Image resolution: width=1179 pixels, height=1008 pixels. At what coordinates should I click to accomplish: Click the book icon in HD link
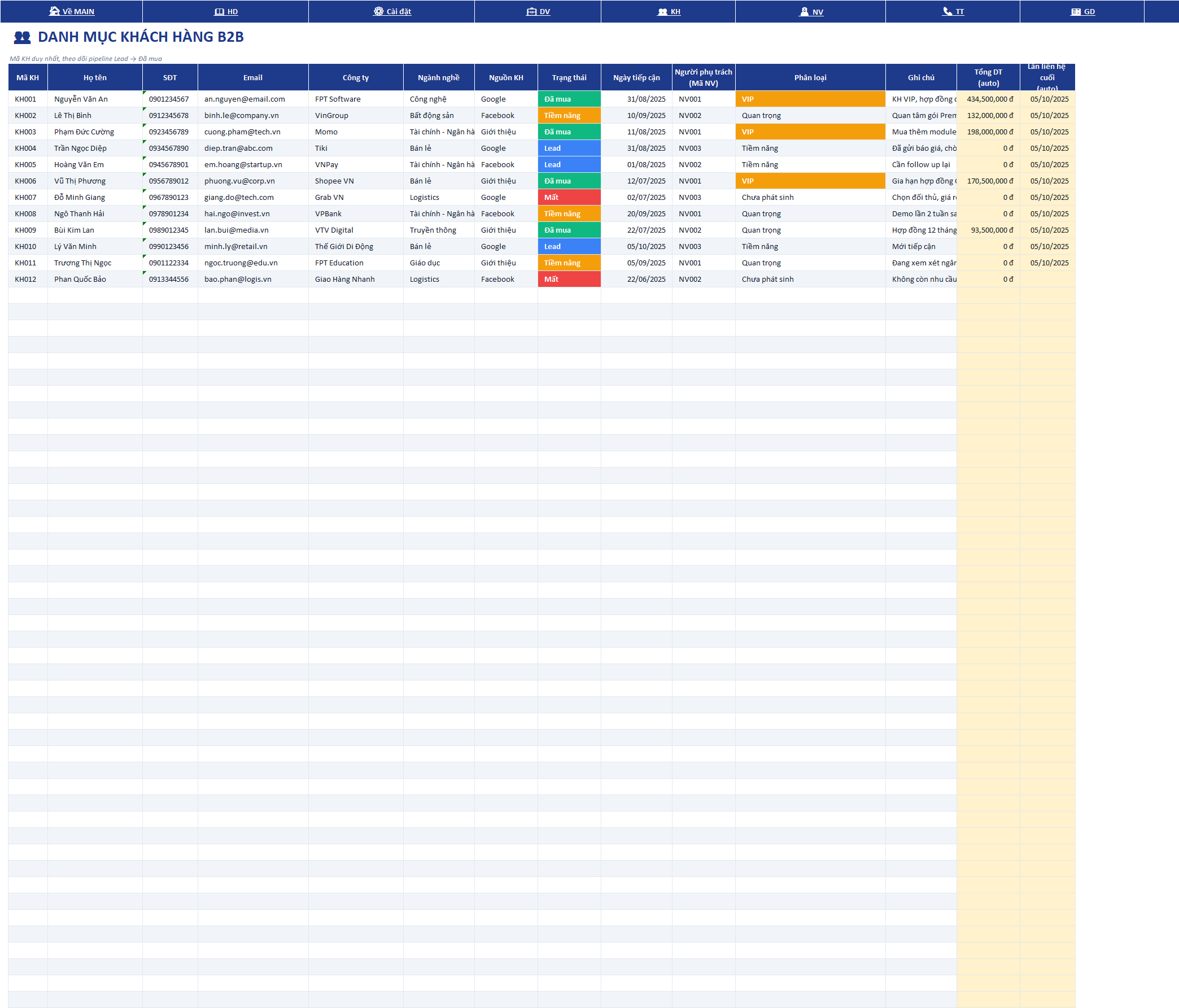point(219,11)
